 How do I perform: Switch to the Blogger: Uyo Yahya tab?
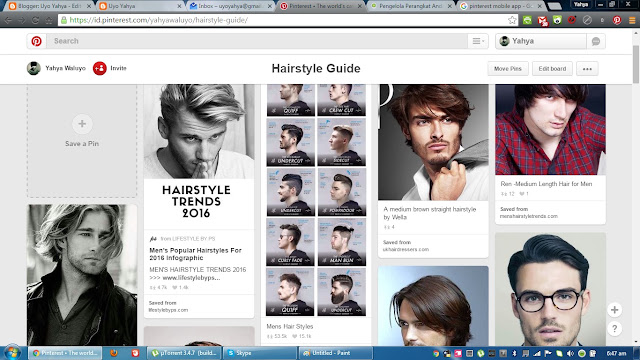click(49, 6)
